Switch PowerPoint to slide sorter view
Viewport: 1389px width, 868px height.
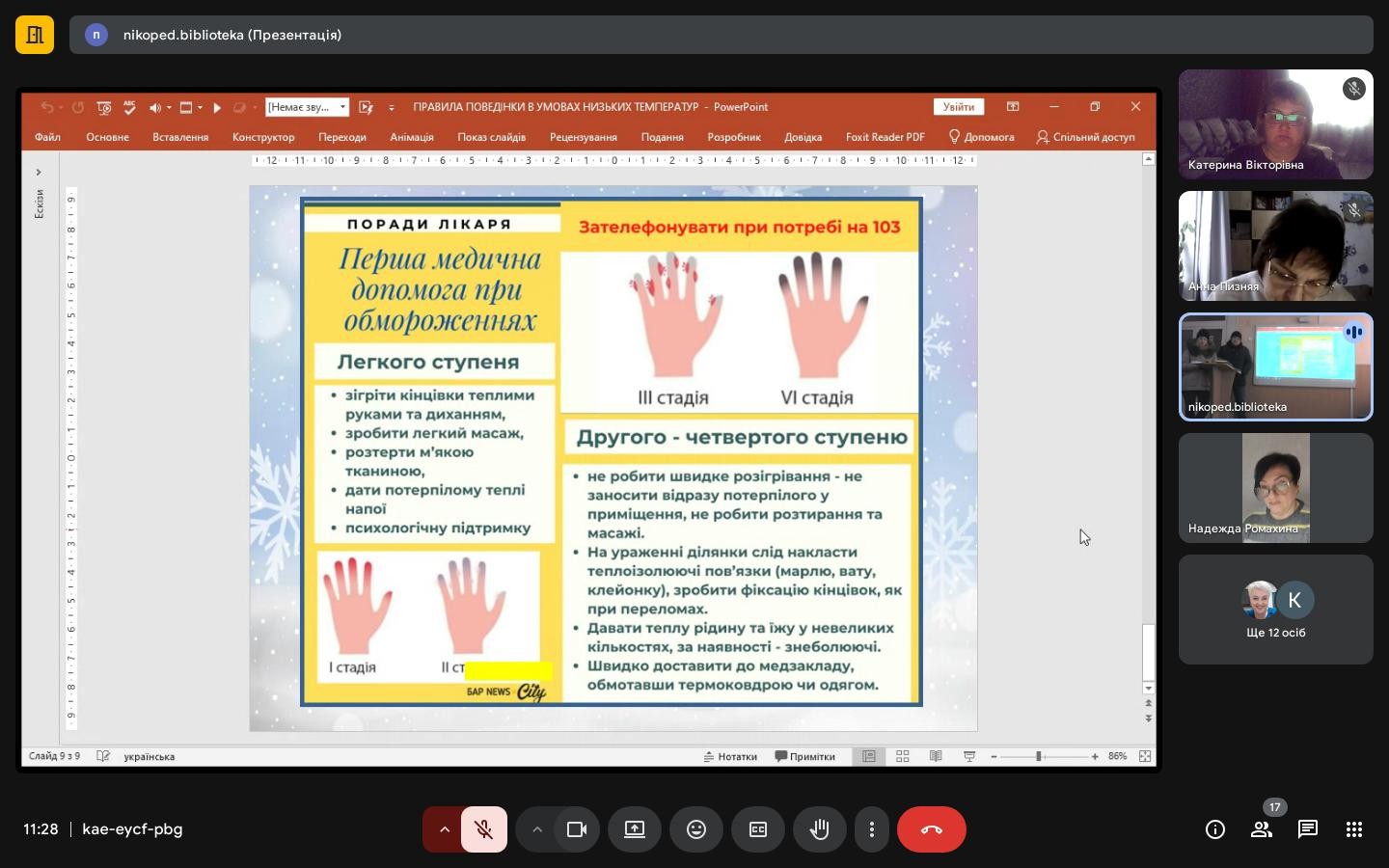903,757
